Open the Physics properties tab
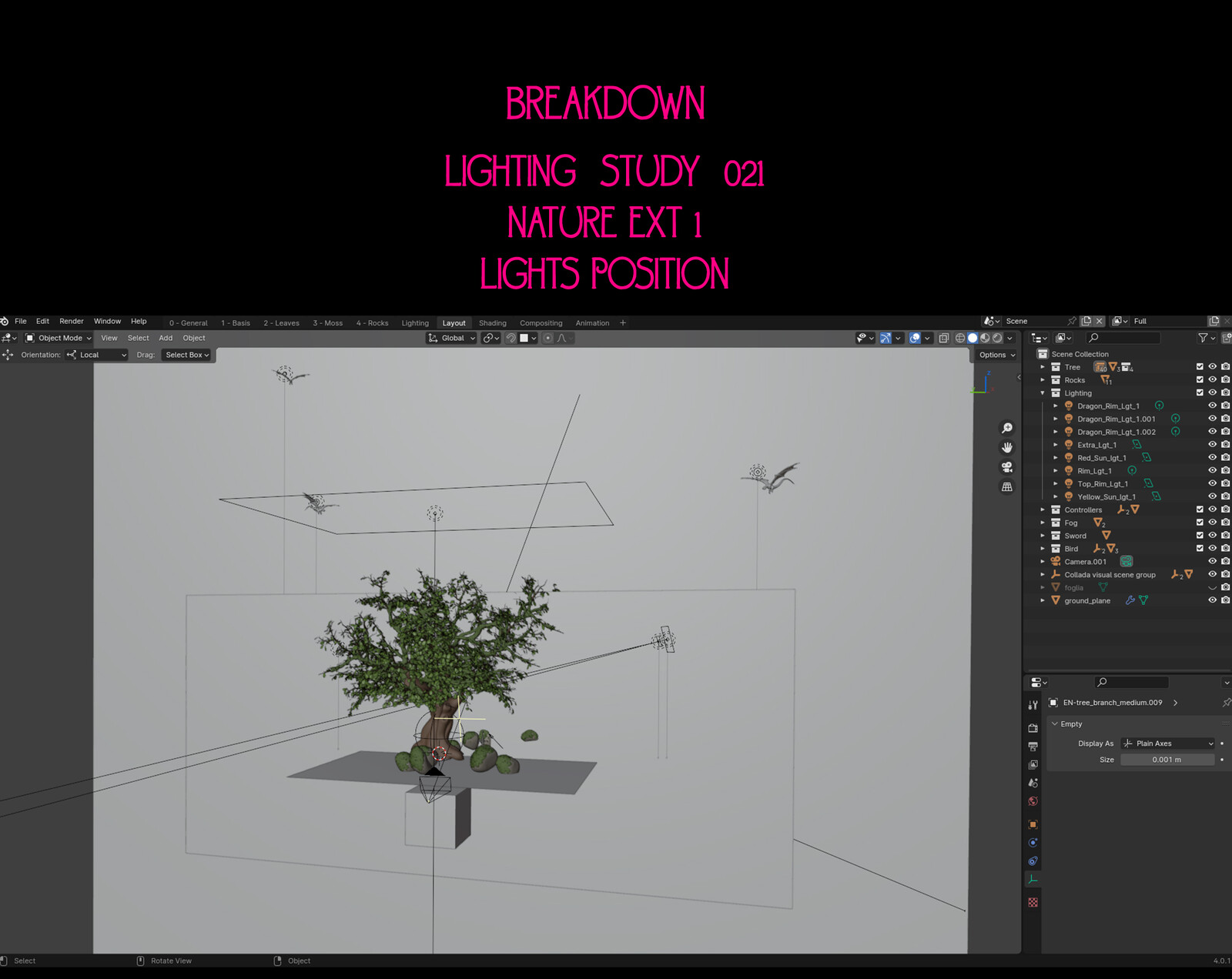1232x979 pixels. tap(1033, 843)
